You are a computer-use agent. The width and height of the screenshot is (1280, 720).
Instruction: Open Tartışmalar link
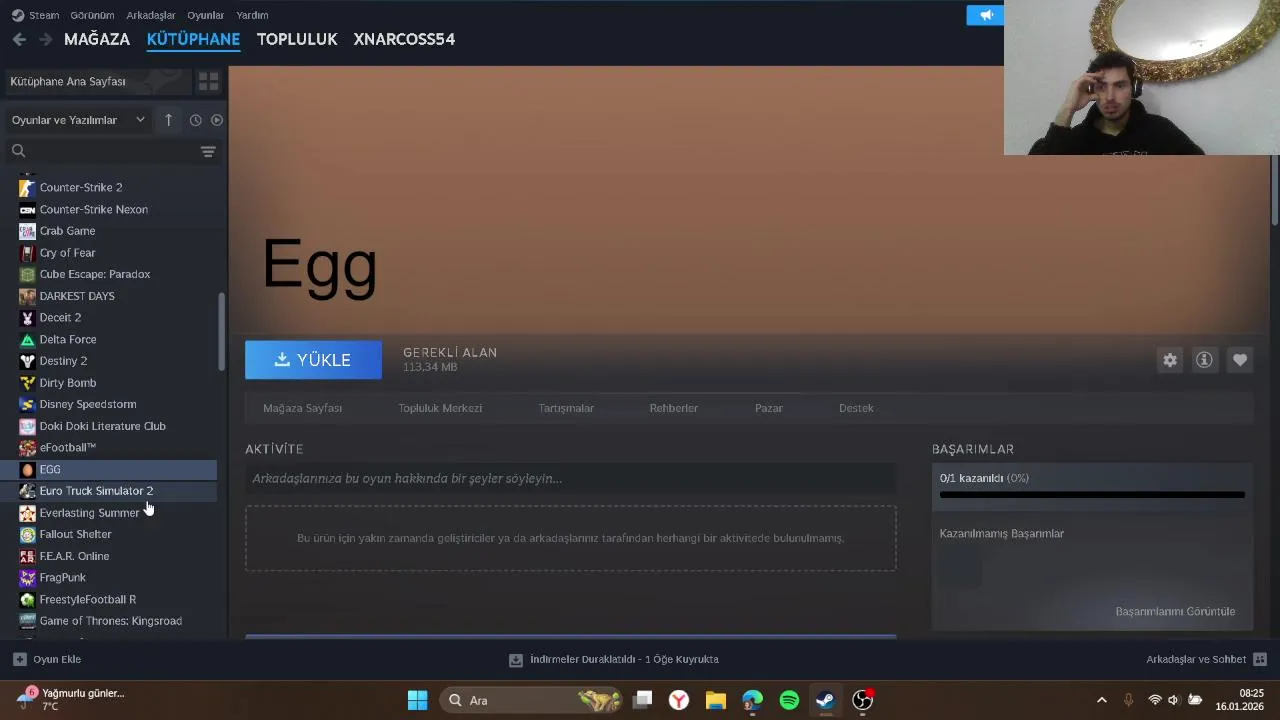[x=566, y=408]
